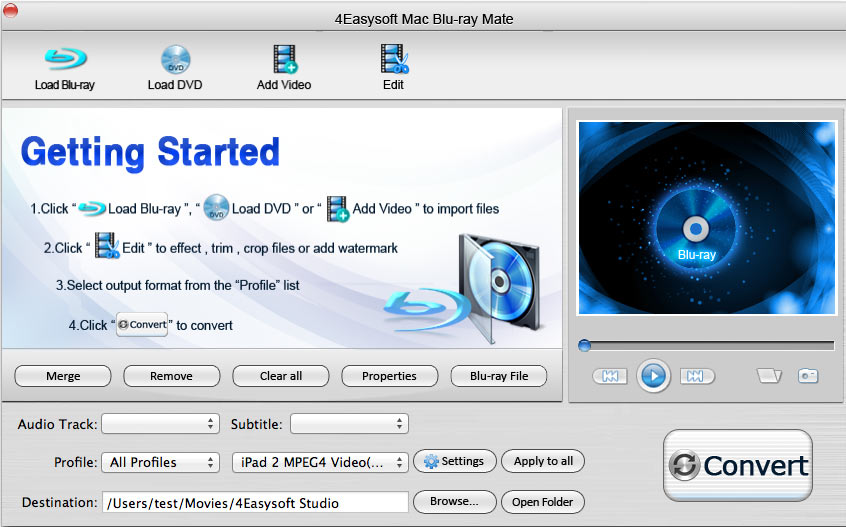
Task: Click the Open Folder button
Action: (x=543, y=502)
